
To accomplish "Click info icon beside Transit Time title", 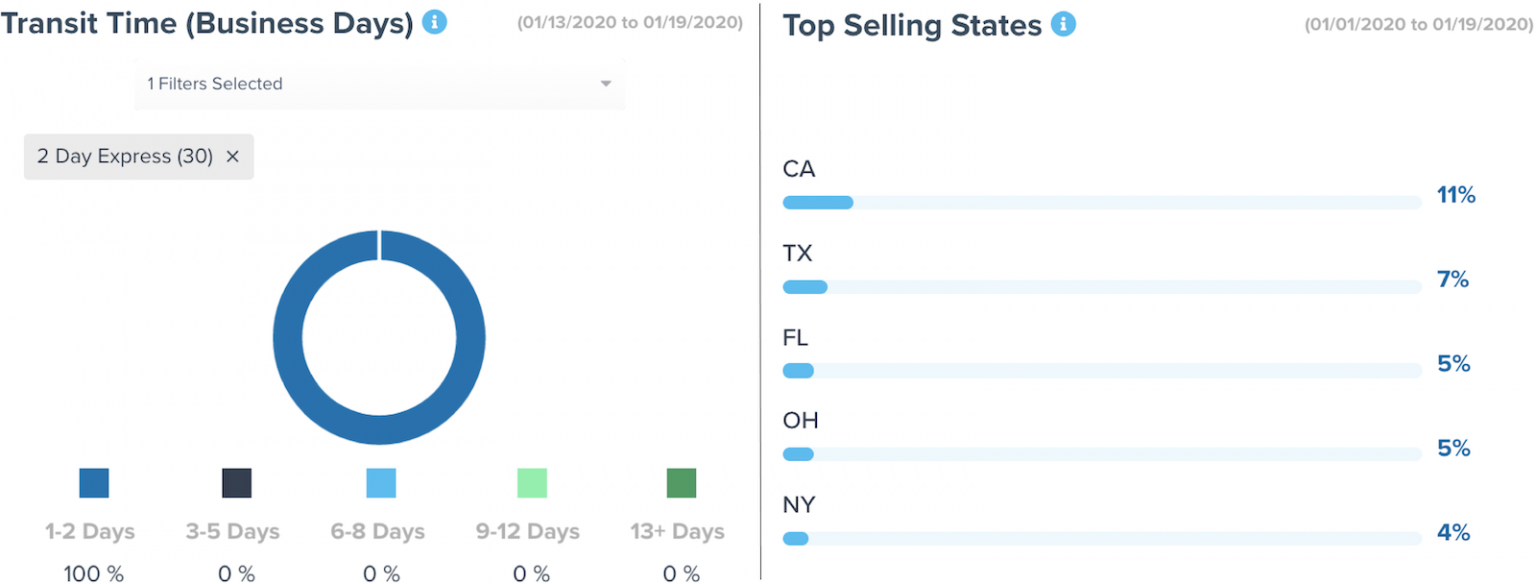I will (x=434, y=22).
